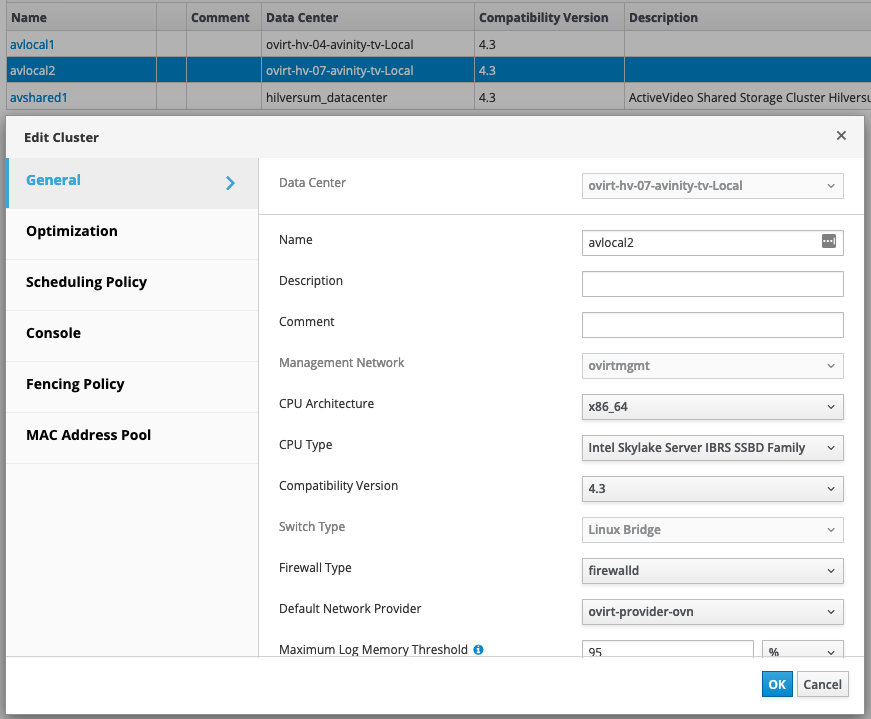
Task: Click the info icon beside Maximum Log Memory Threshold
Action: [478, 650]
